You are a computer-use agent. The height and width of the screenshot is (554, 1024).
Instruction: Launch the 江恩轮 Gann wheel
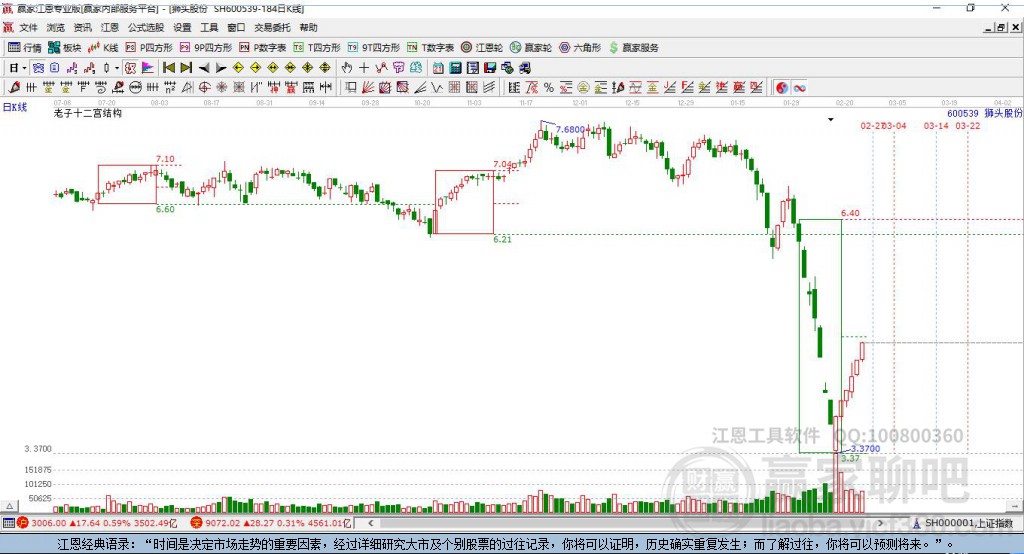tap(482, 48)
